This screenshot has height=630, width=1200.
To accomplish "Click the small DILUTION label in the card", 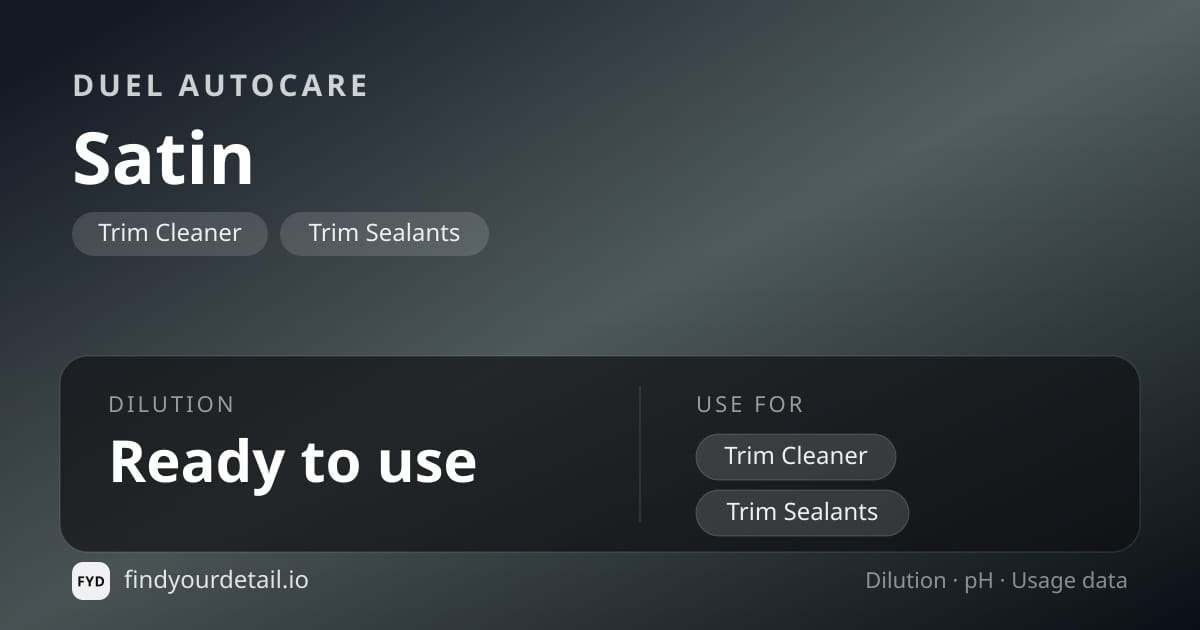I will (172, 405).
